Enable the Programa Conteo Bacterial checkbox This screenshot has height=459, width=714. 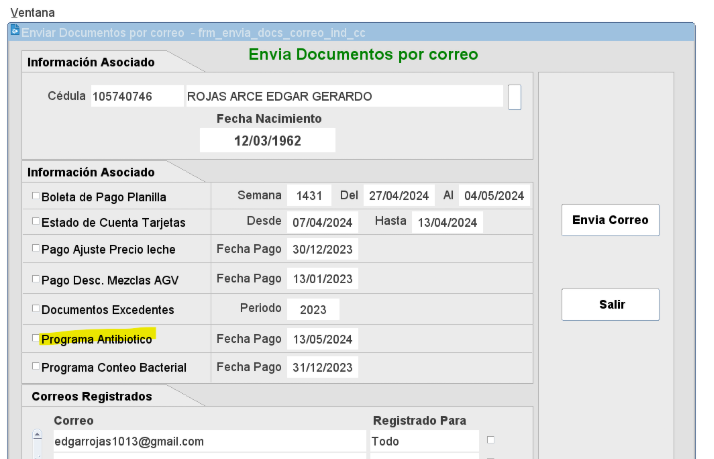pyautogui.click(x=36, y=368)
